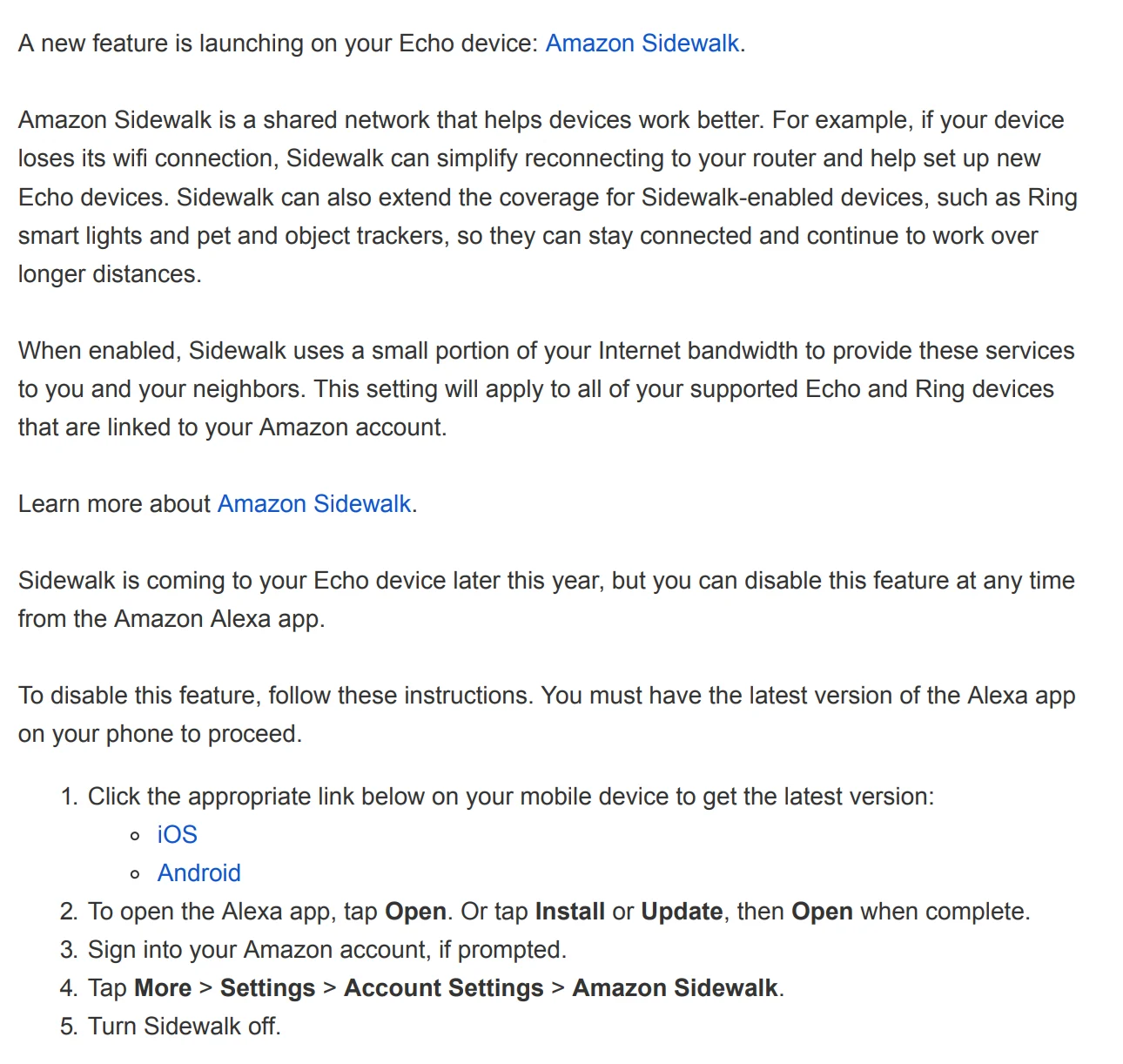Click the bold "Account Settings" text in step 4
The image size is (1123, 1064).
click(x=444, y=988)
